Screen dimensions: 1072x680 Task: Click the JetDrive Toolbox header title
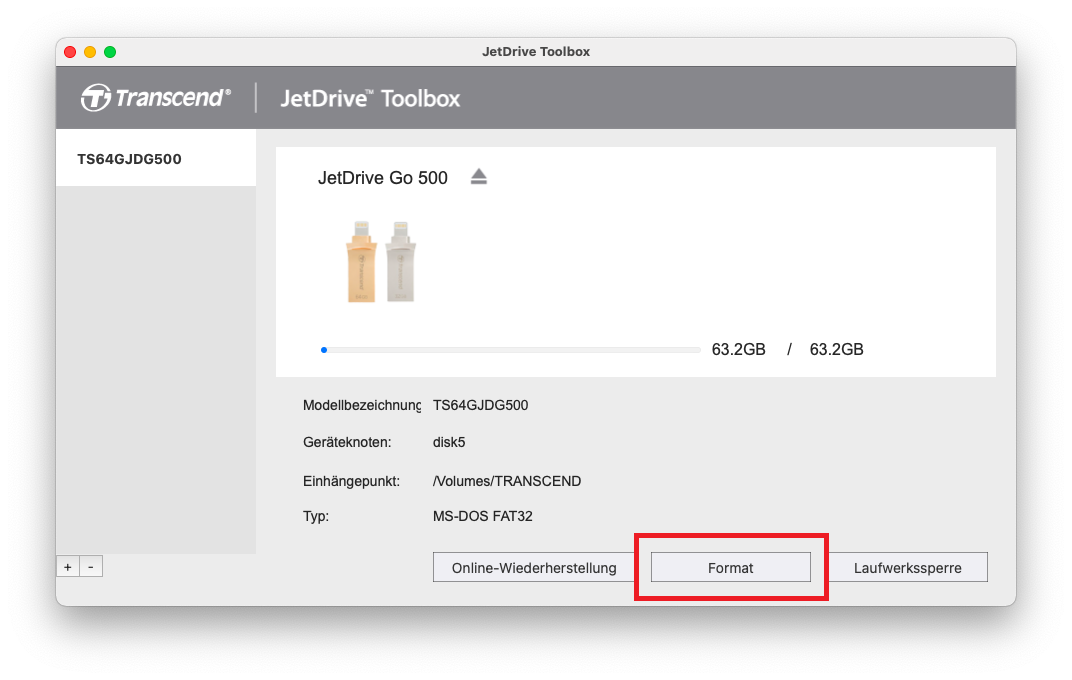(x=370, y=98)
